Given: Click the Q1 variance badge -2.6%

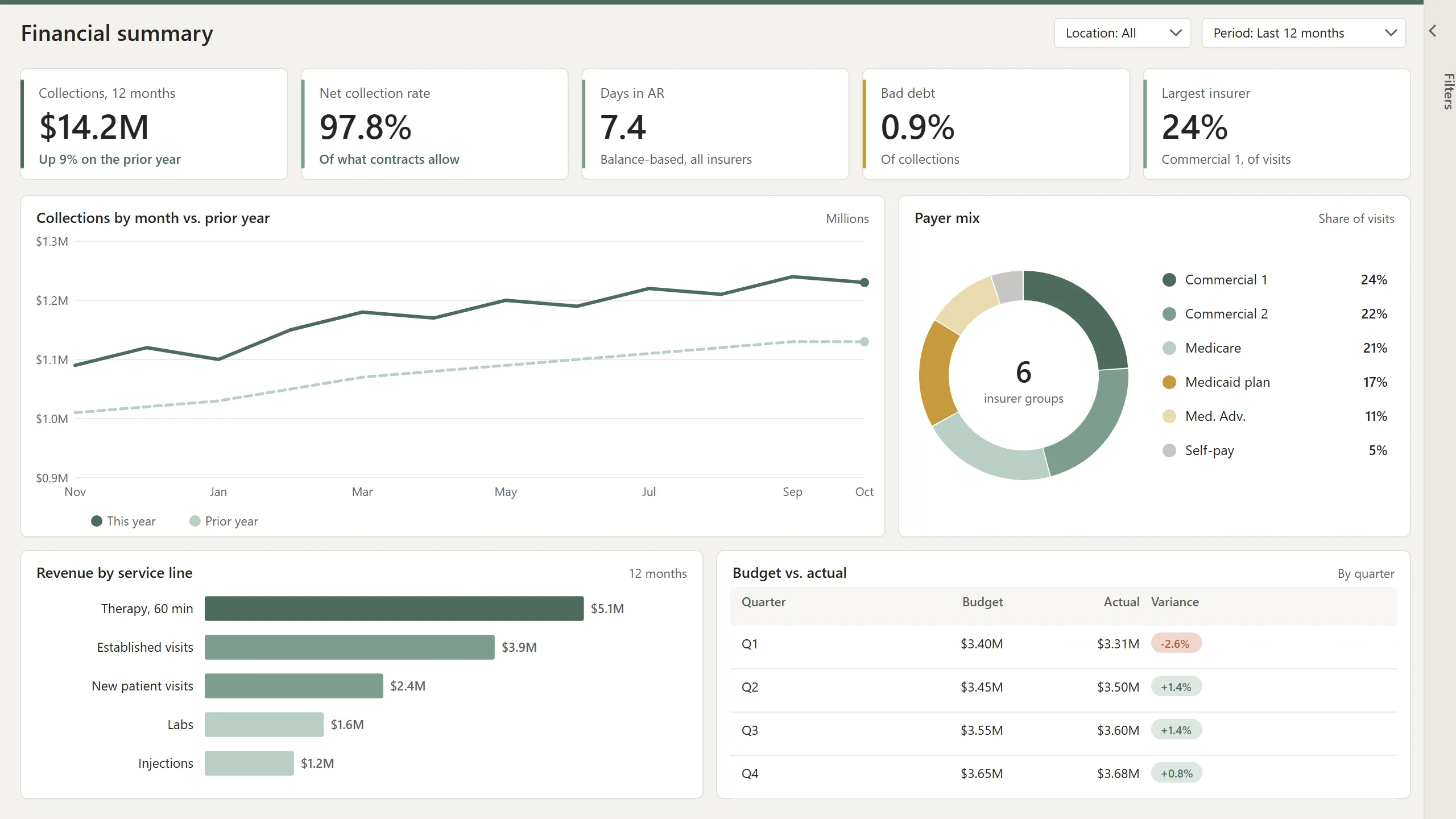Looking at the screenshot, I should (1176, 644).
